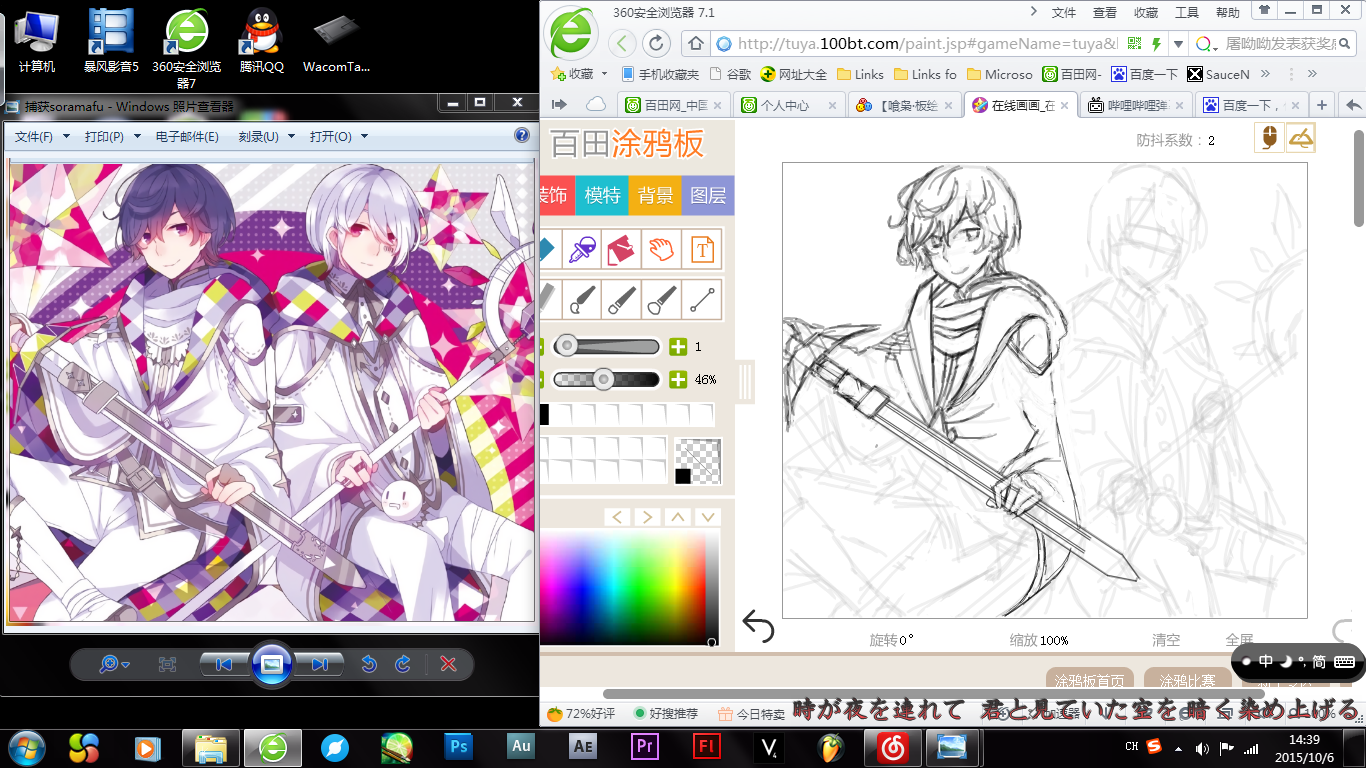Select the straight line tool
Viewport: 1366px width, 768px height.
702,299
